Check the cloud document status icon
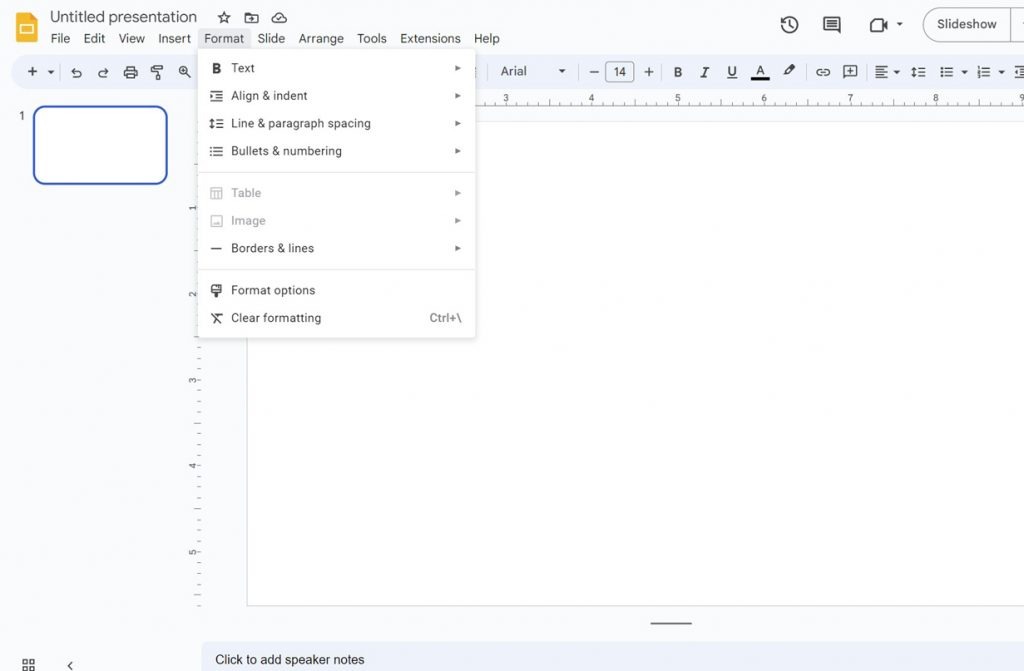Image resolution: width=1024 pixels, height=671 pixels. [279, 18]
